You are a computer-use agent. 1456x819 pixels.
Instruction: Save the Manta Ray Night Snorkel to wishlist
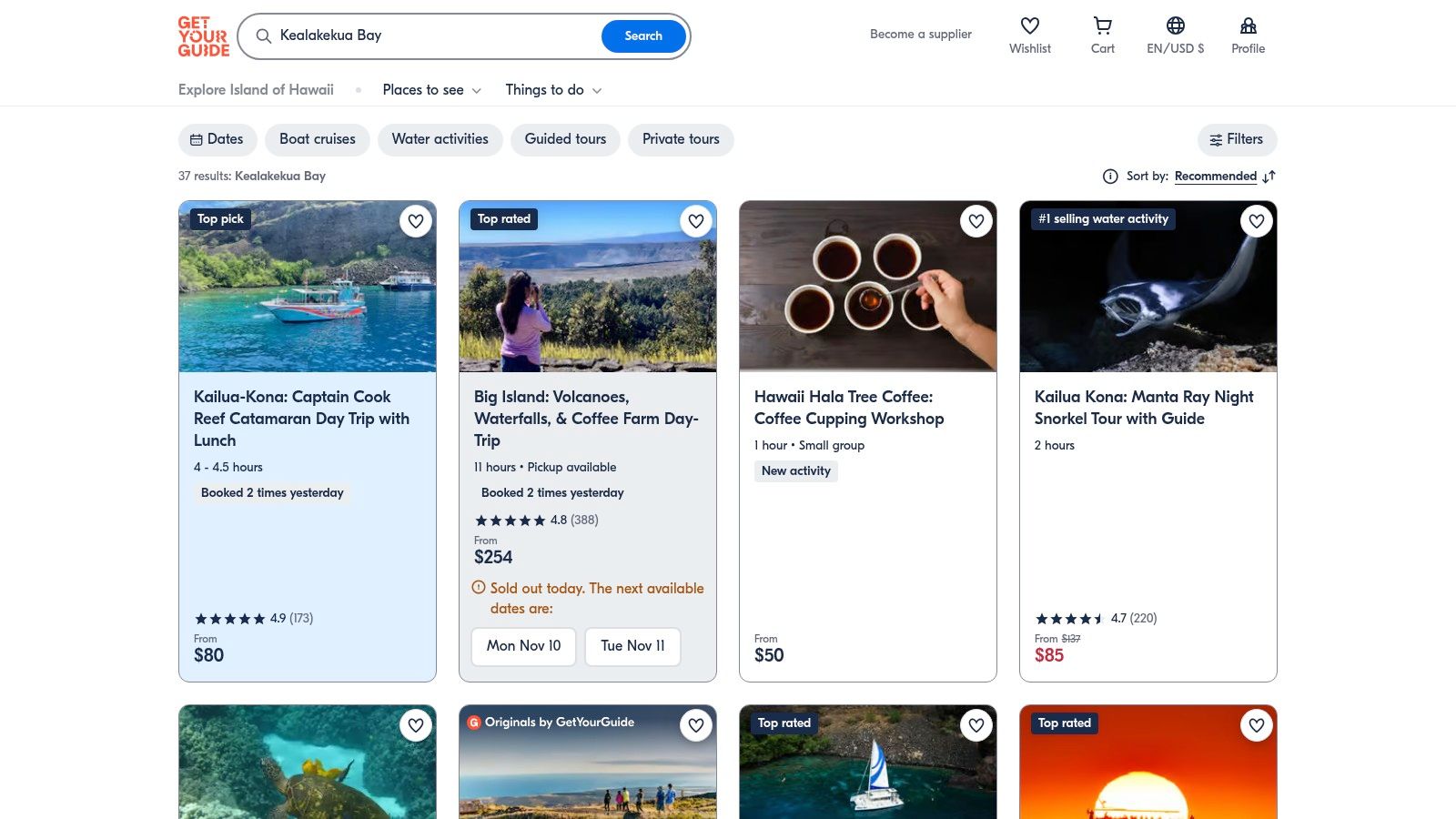1257,221
